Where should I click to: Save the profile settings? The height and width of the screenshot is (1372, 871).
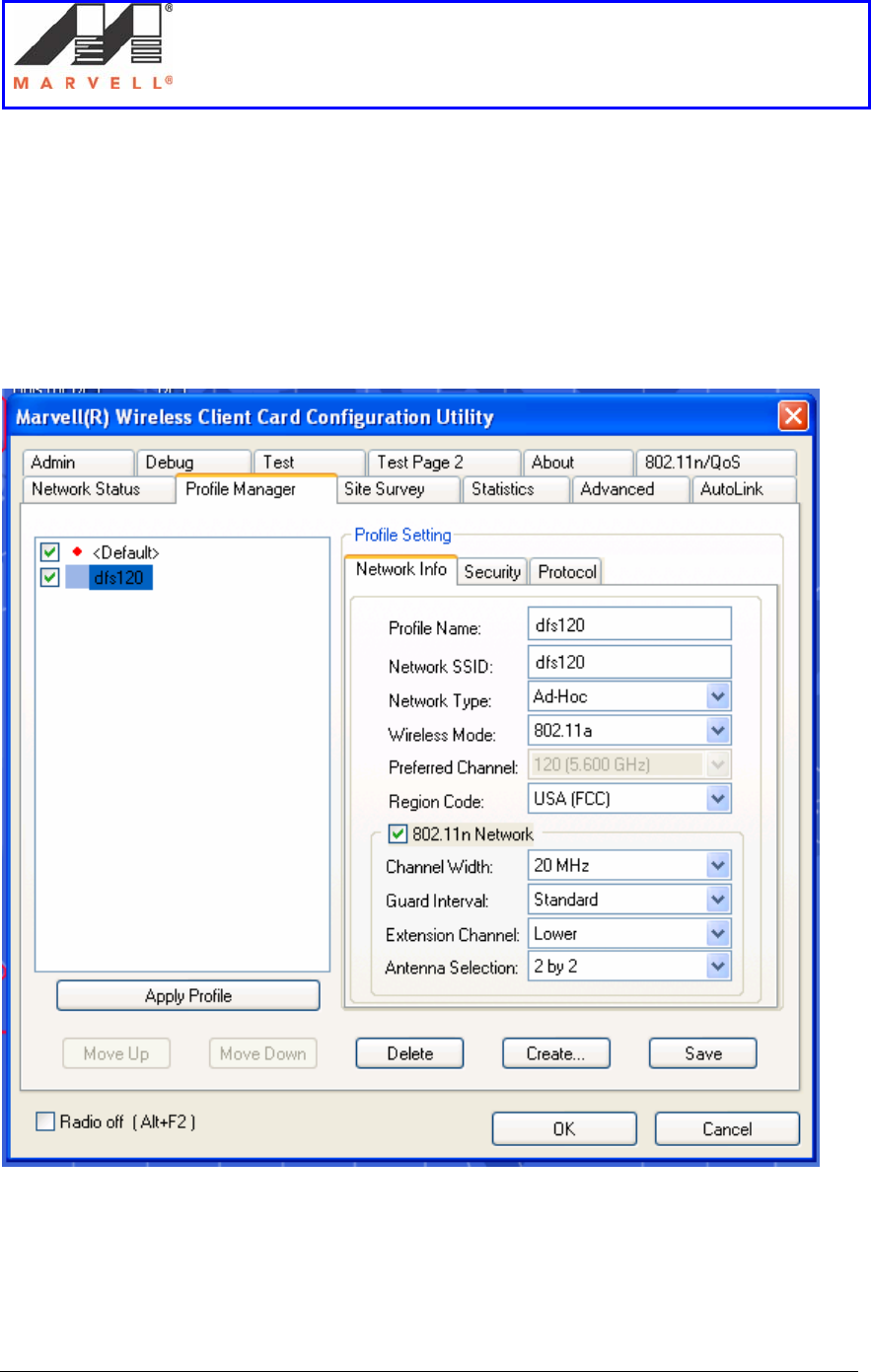[x=703, y=1053]
